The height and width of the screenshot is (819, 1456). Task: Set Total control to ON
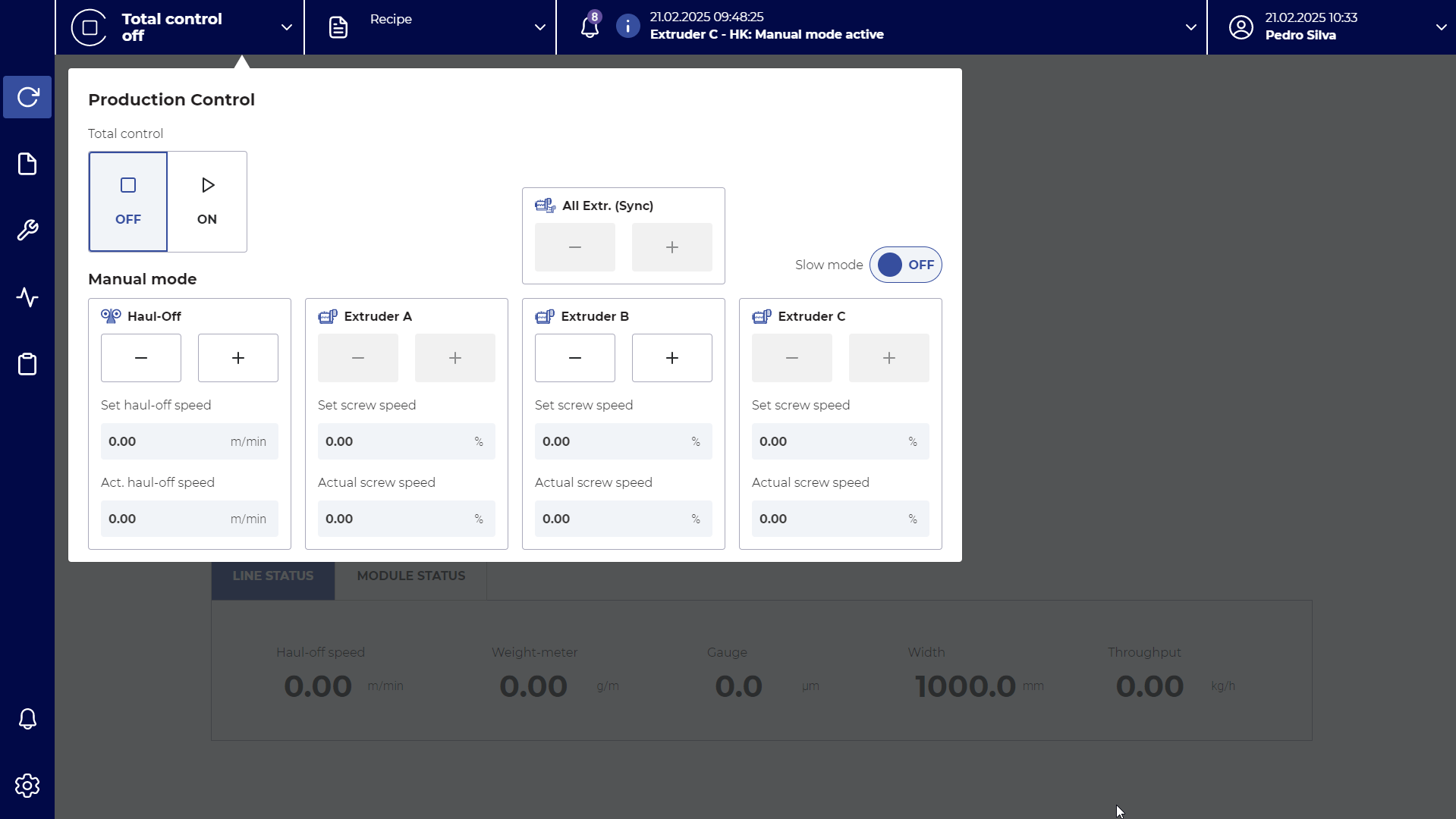207,202
